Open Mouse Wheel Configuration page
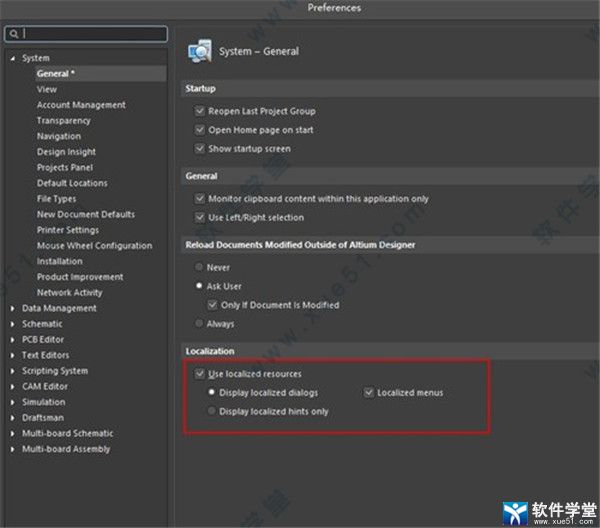Screen dimensions: 600x528 pyautogui.click(x=95, y=246)
